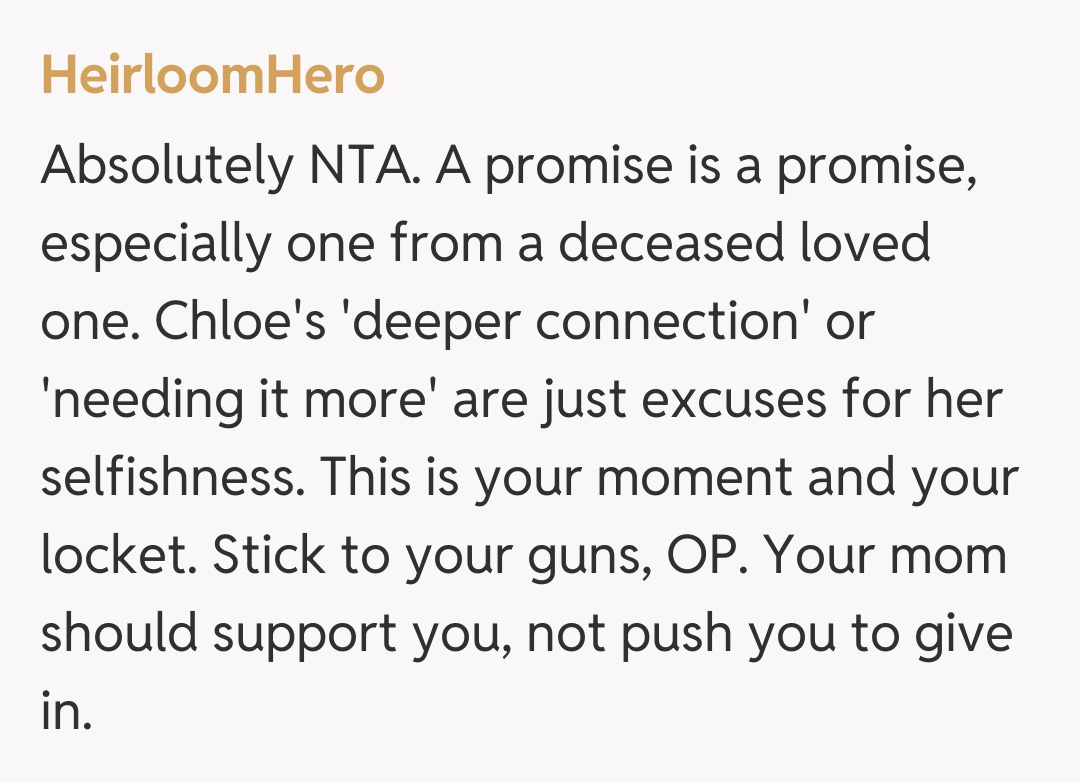Open the HeirloomHero user profile
Screen dimensions: 1080x782
[x=212, y=77]
